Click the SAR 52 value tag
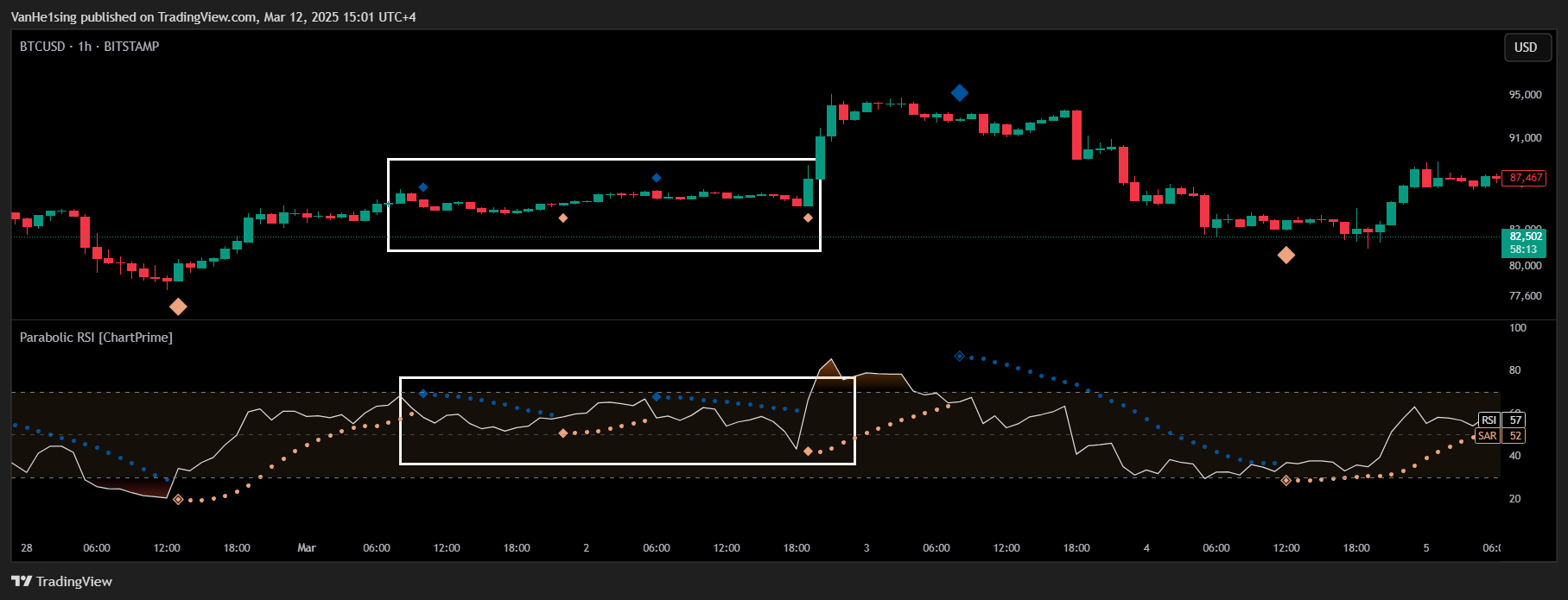This screenshot has height=600, width=1568. (1501, 436)
